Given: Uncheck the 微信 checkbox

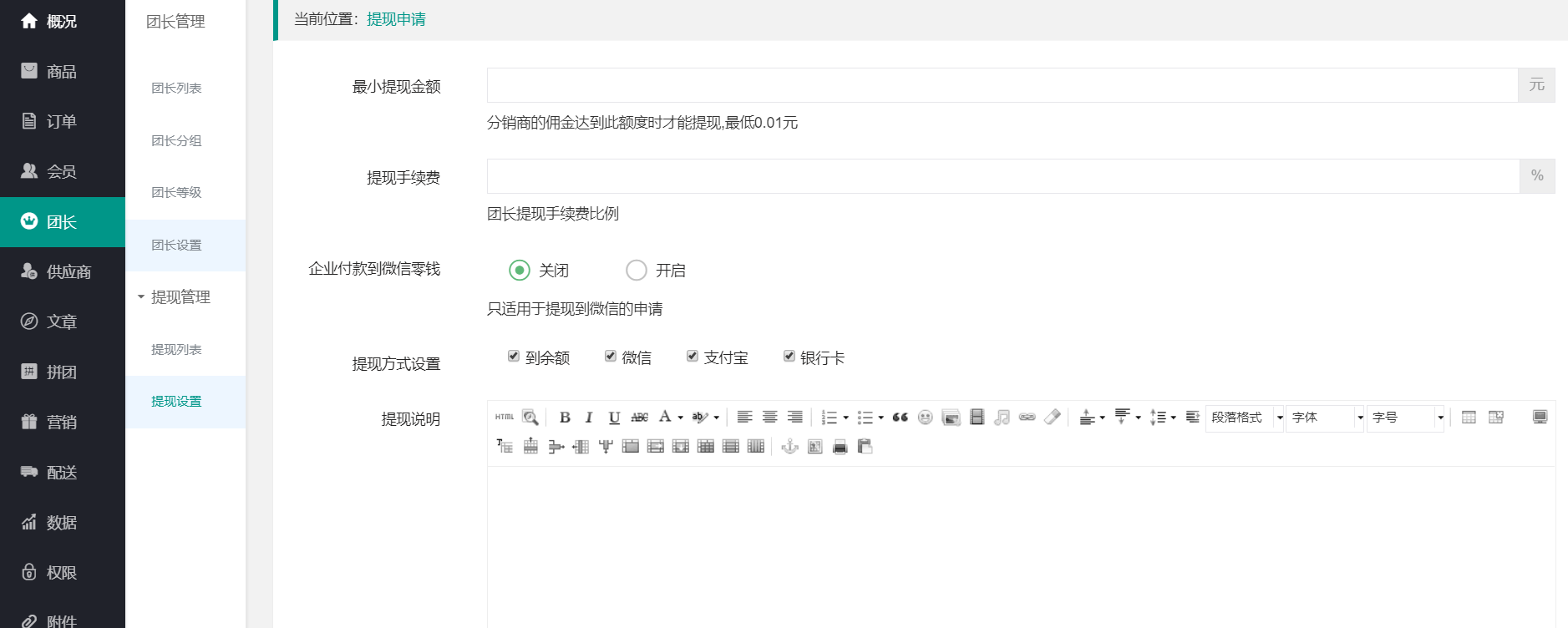Looking at the screenshot, I should tap(611, 356).
